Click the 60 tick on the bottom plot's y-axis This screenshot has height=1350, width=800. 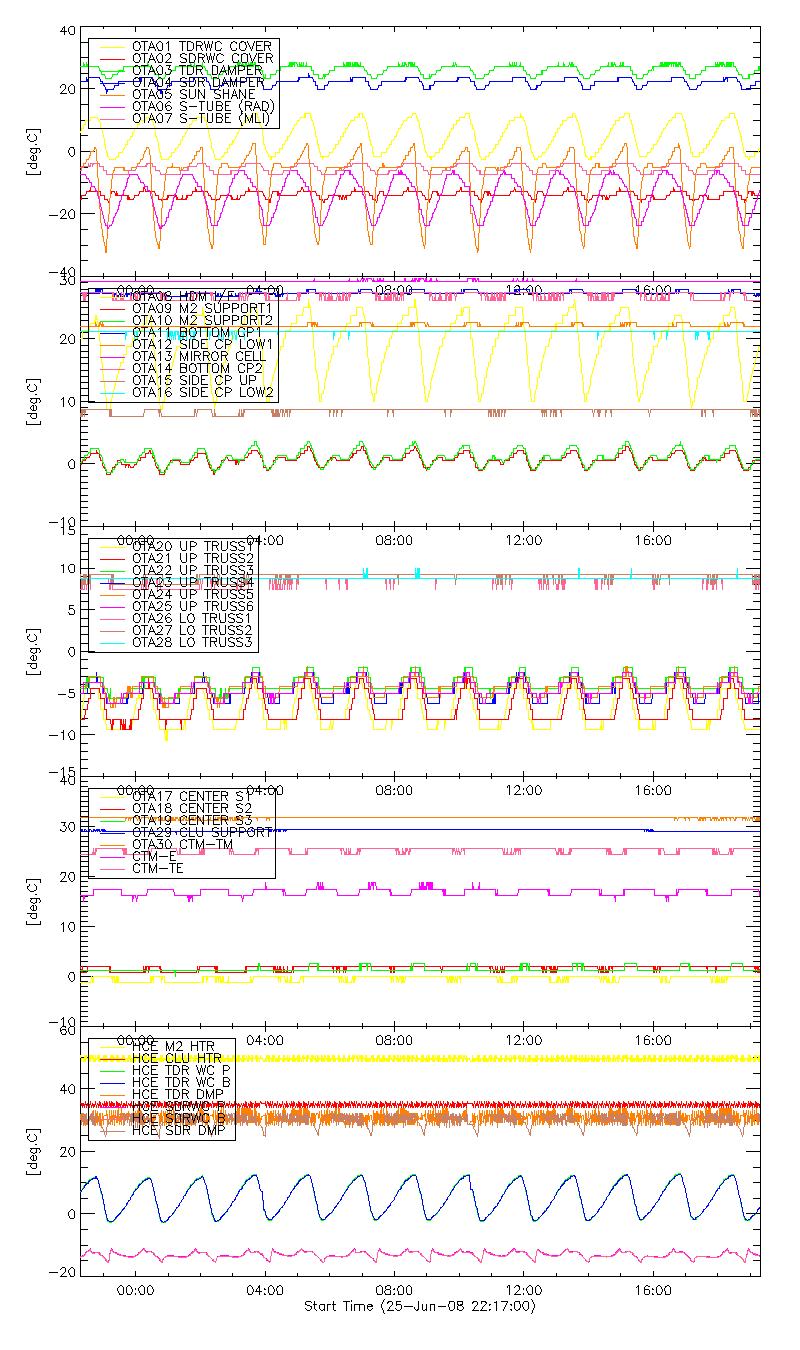(69, 1029)
